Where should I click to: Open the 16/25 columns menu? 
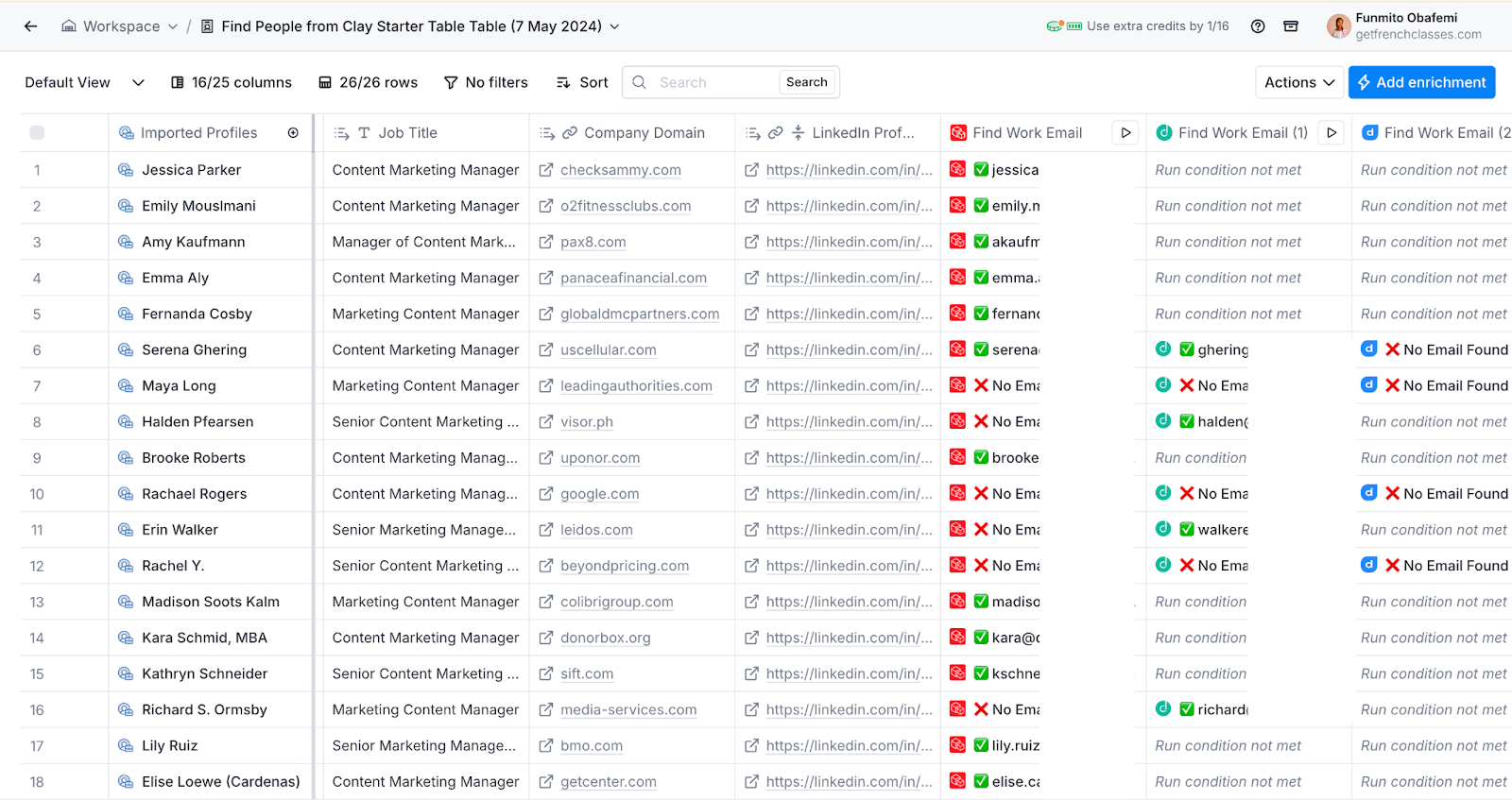232,83
